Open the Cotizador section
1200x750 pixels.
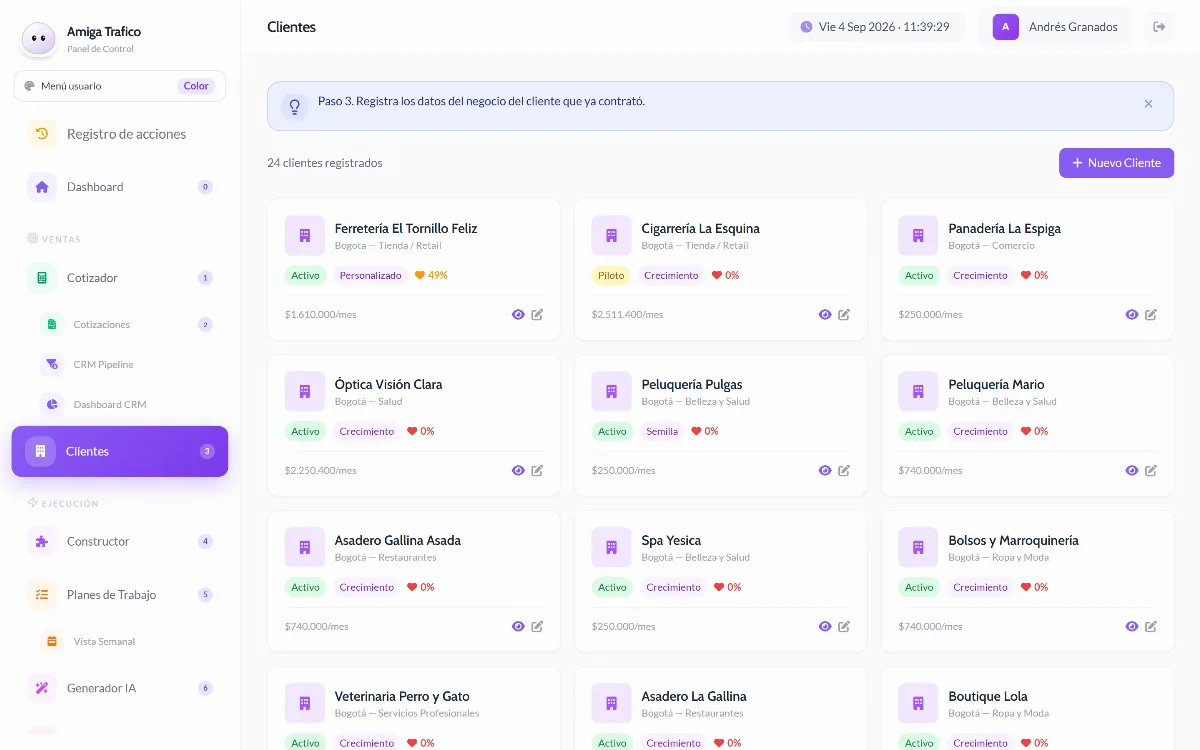coord(120,278)
